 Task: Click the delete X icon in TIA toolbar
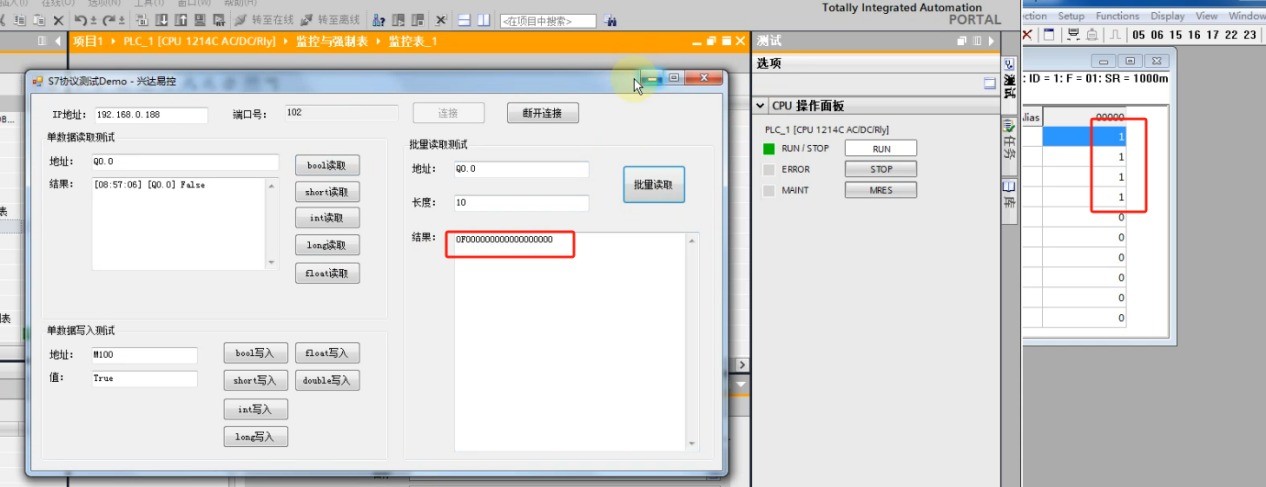(x=58, y=20)
